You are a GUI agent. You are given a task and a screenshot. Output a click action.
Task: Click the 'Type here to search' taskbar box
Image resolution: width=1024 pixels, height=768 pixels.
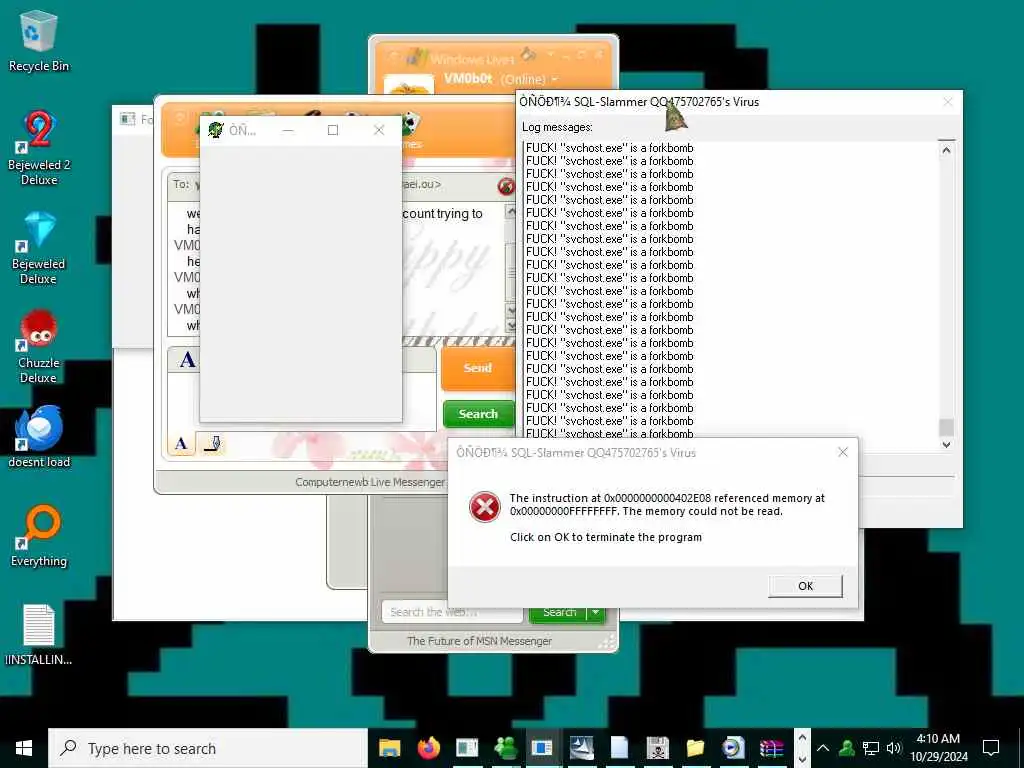point(208,748)
